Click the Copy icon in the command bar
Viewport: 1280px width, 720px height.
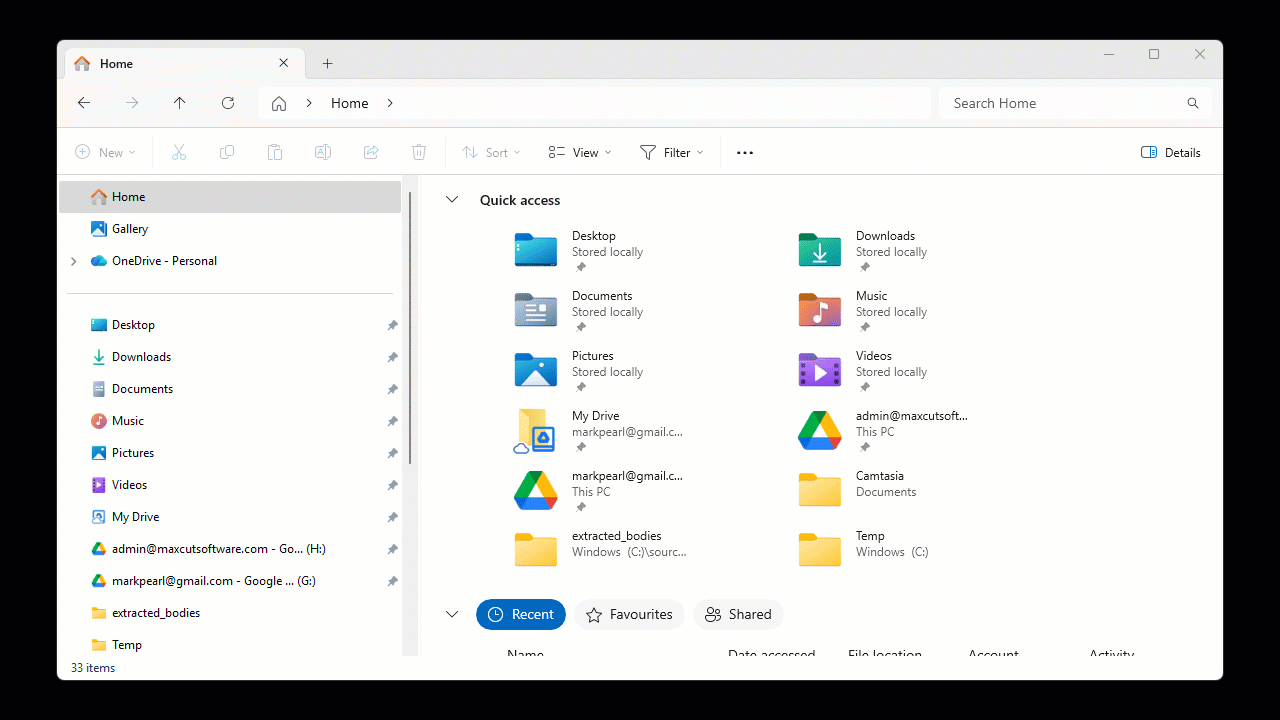click(227, 152)
